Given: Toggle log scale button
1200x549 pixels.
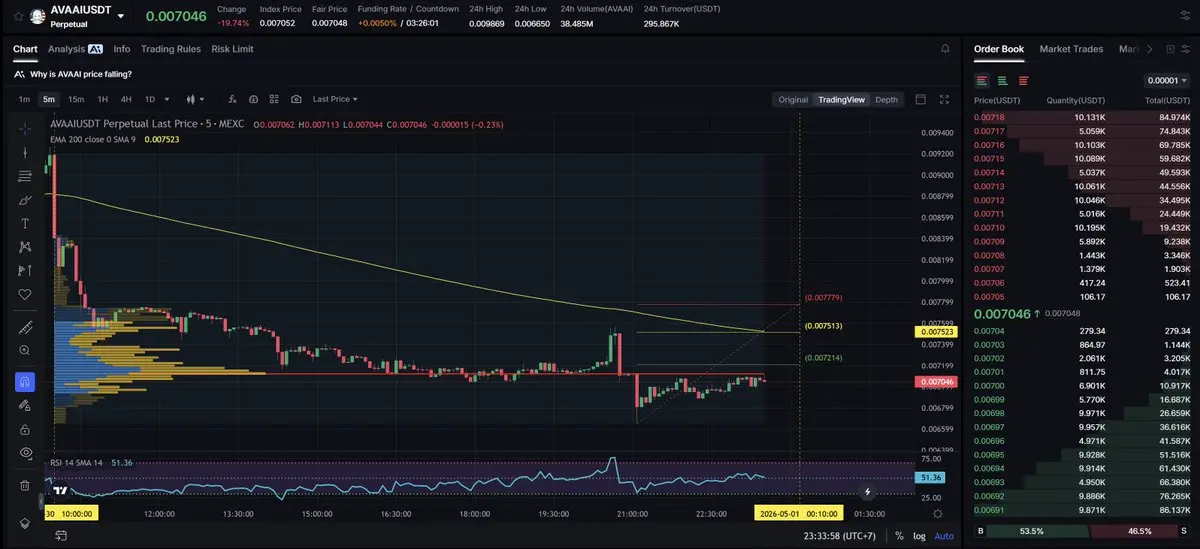Looking at the screenshot, I should tap(918, 536).
